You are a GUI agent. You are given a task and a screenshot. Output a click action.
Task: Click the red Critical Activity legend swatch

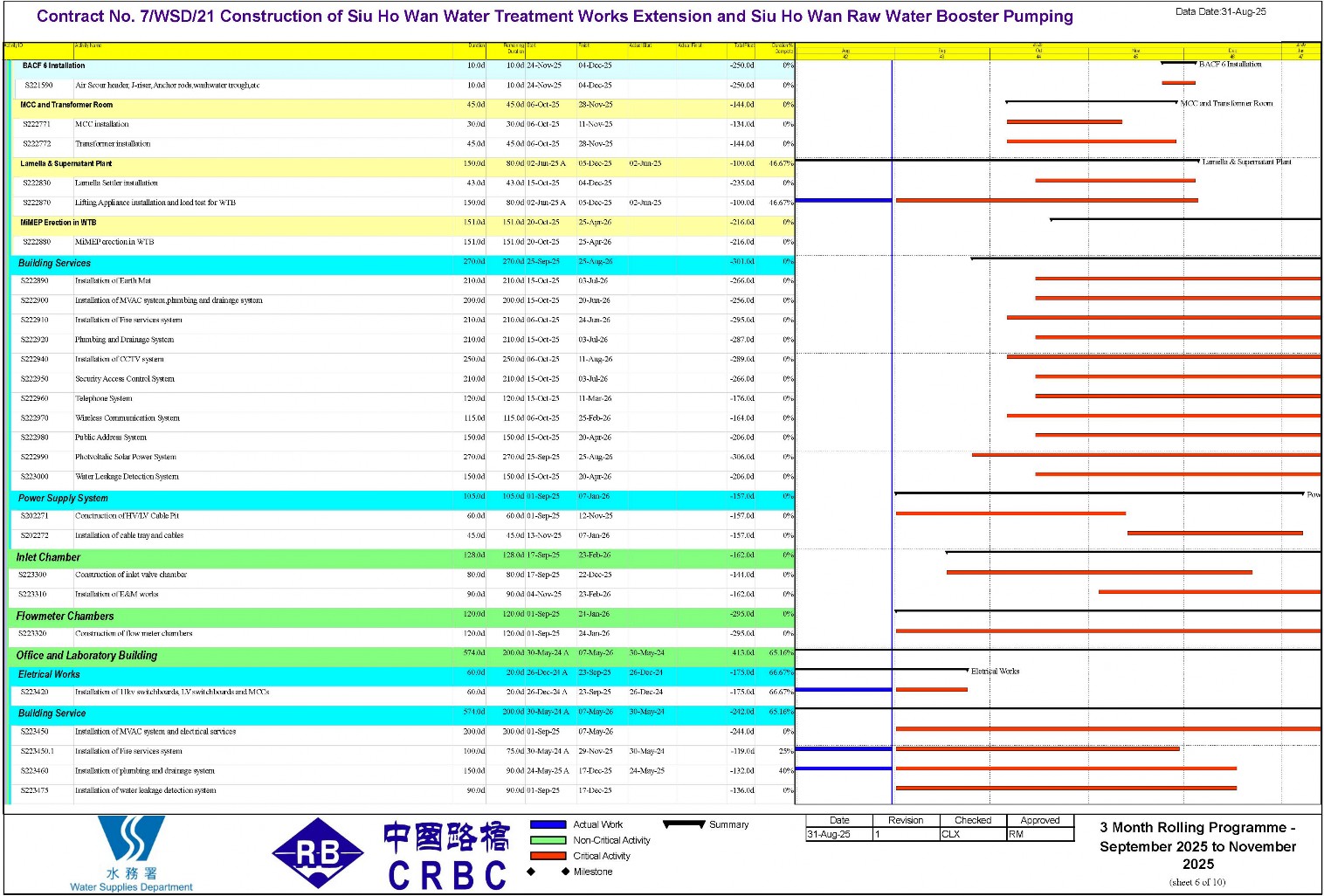pyautogui.click(x=548, y=856)
